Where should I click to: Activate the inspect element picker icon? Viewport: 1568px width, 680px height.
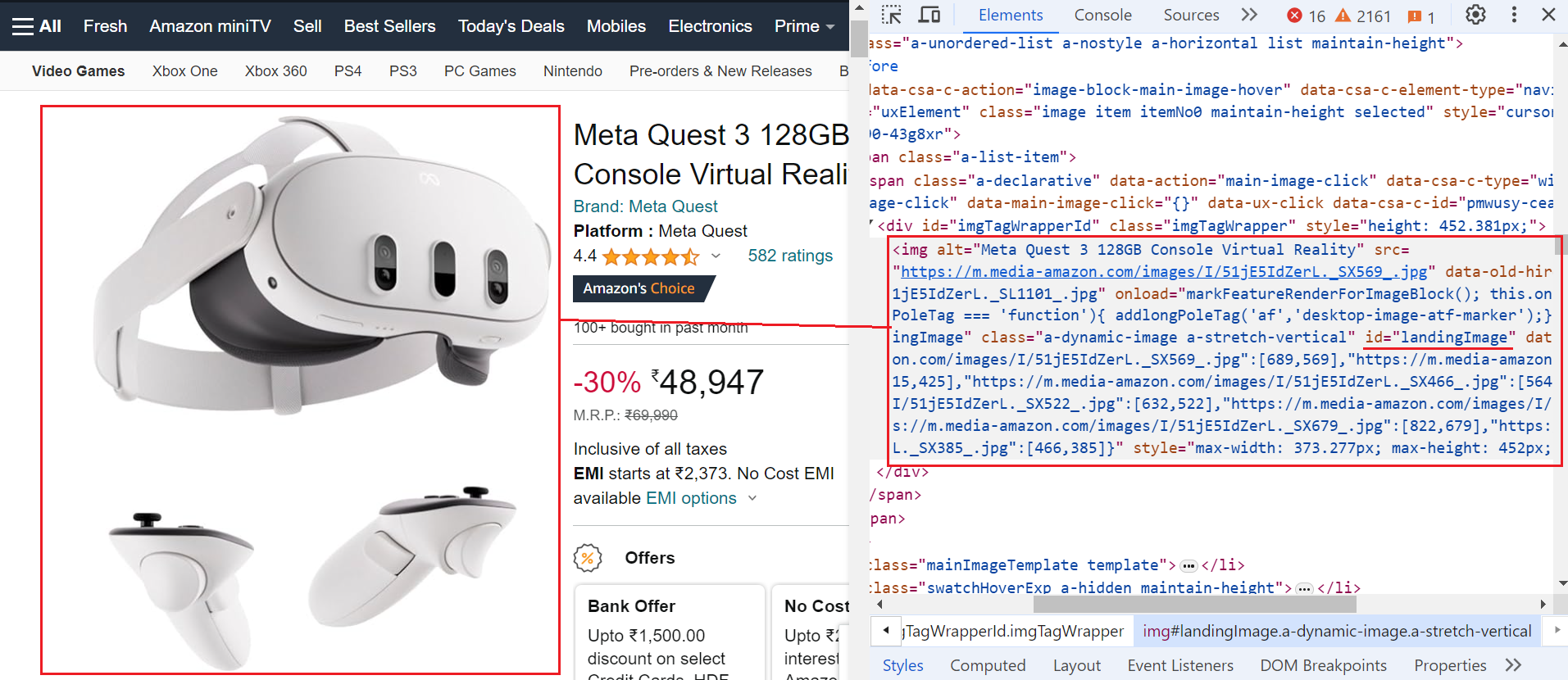[x=891, y=15]
